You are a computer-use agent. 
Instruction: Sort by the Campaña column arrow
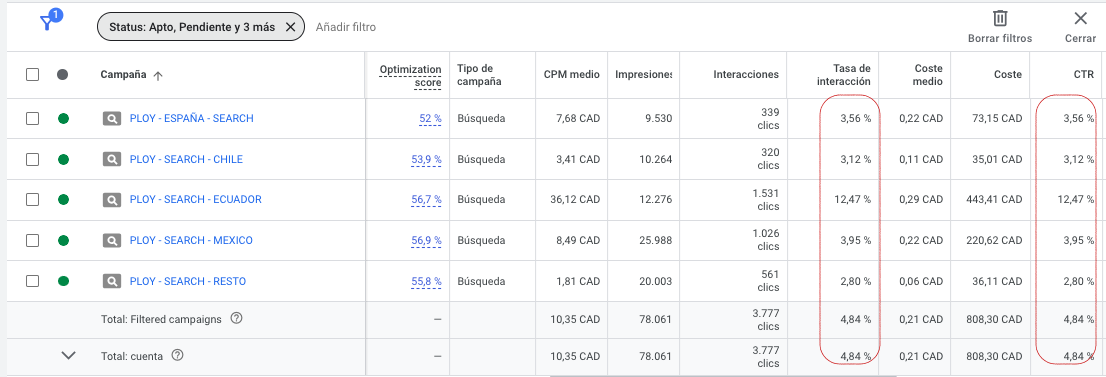click(158, 75)
